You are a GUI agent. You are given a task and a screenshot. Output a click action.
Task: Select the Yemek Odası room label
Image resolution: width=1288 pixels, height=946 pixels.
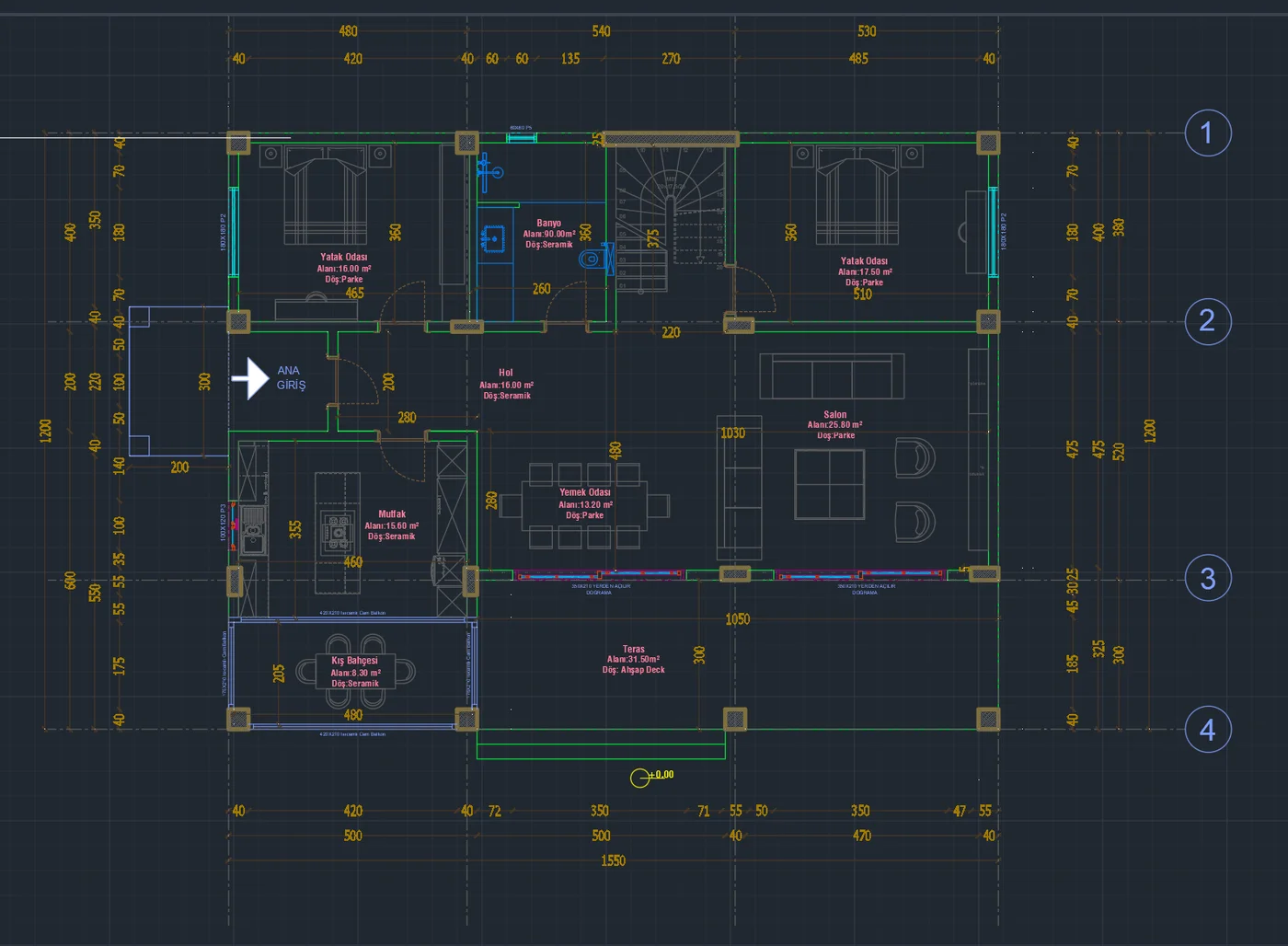(x=585, y=503)
